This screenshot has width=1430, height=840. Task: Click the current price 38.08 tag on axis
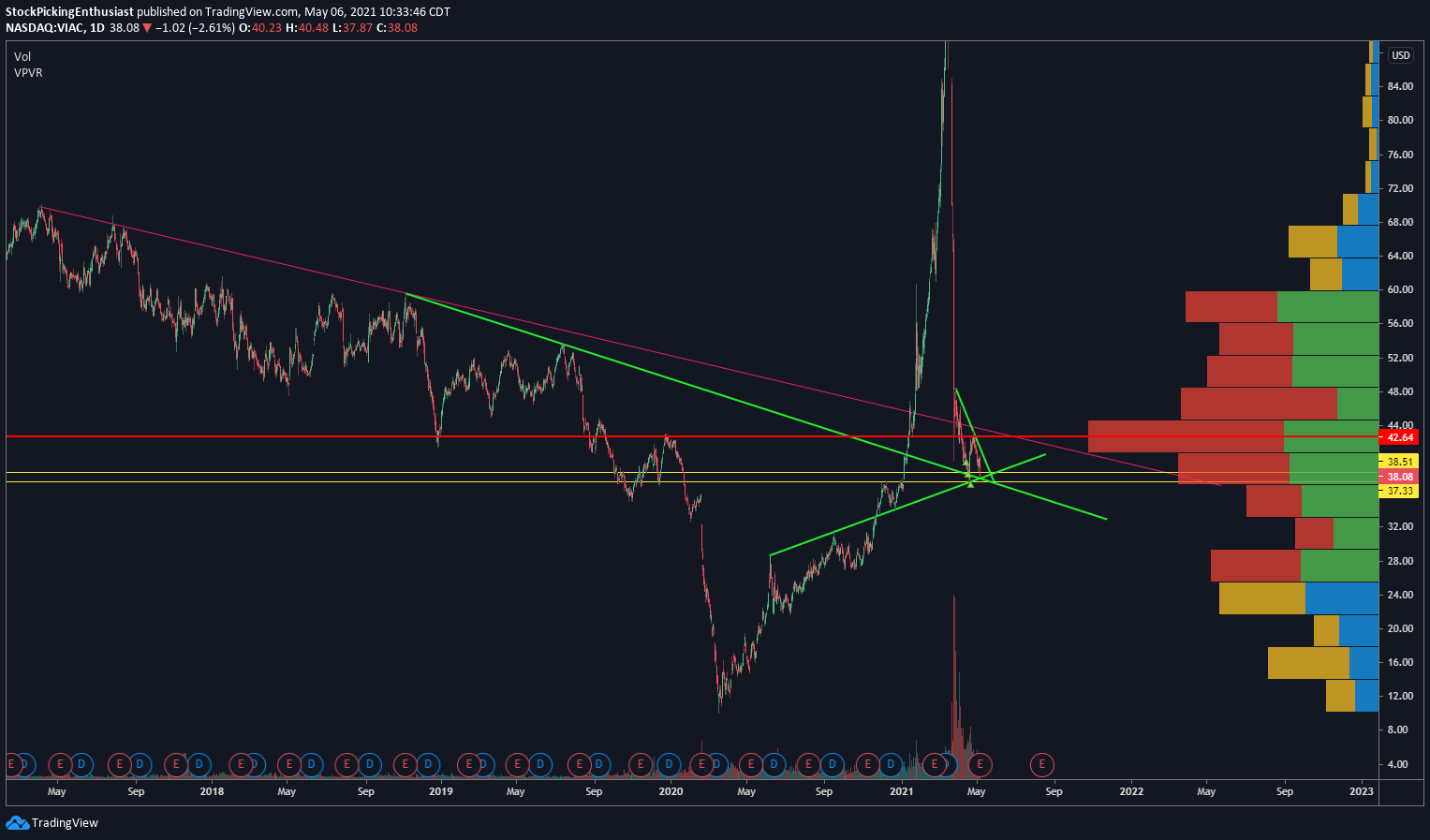pos(1400,477)
